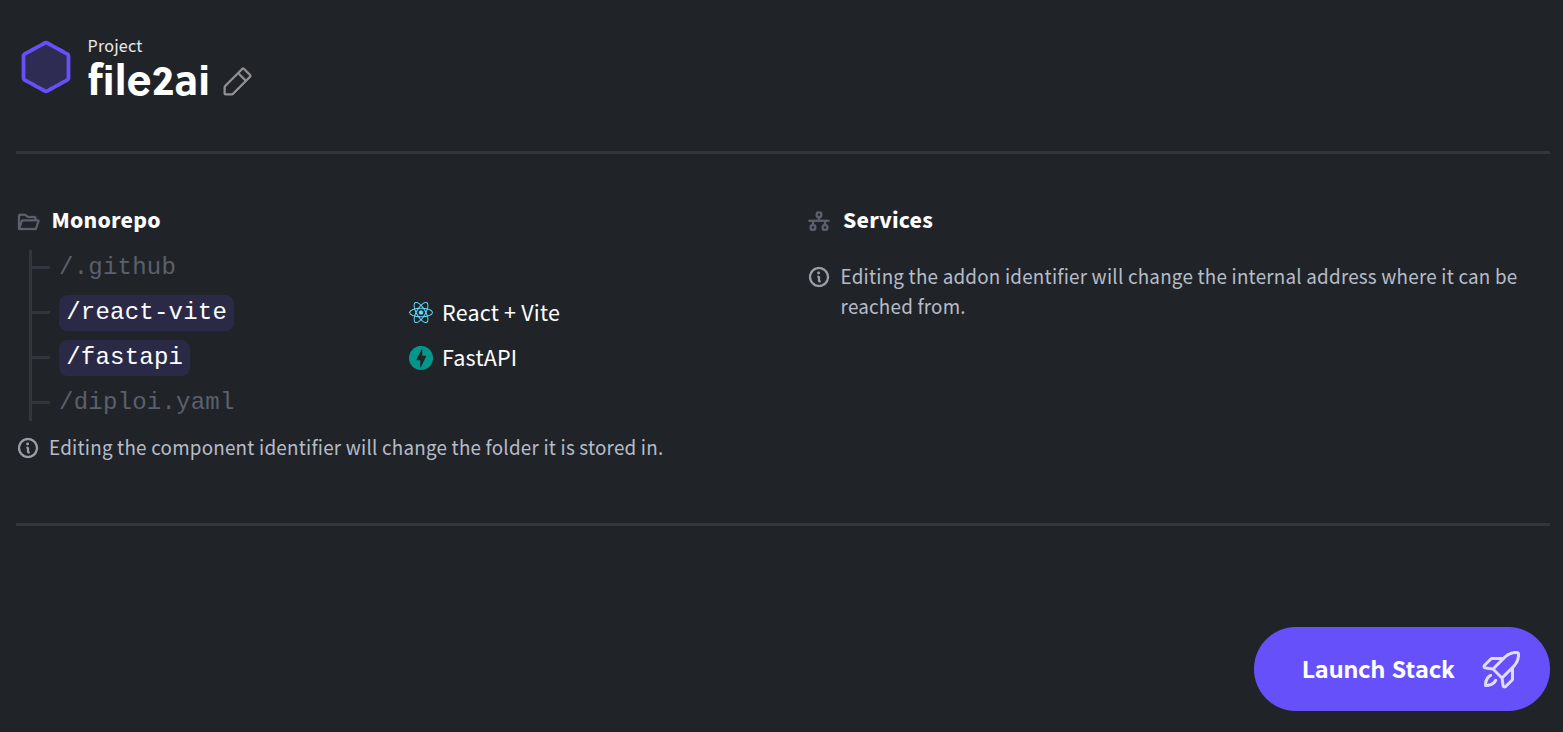
Task: Click the file2ai project title
Action: click(x=148, y=81)
